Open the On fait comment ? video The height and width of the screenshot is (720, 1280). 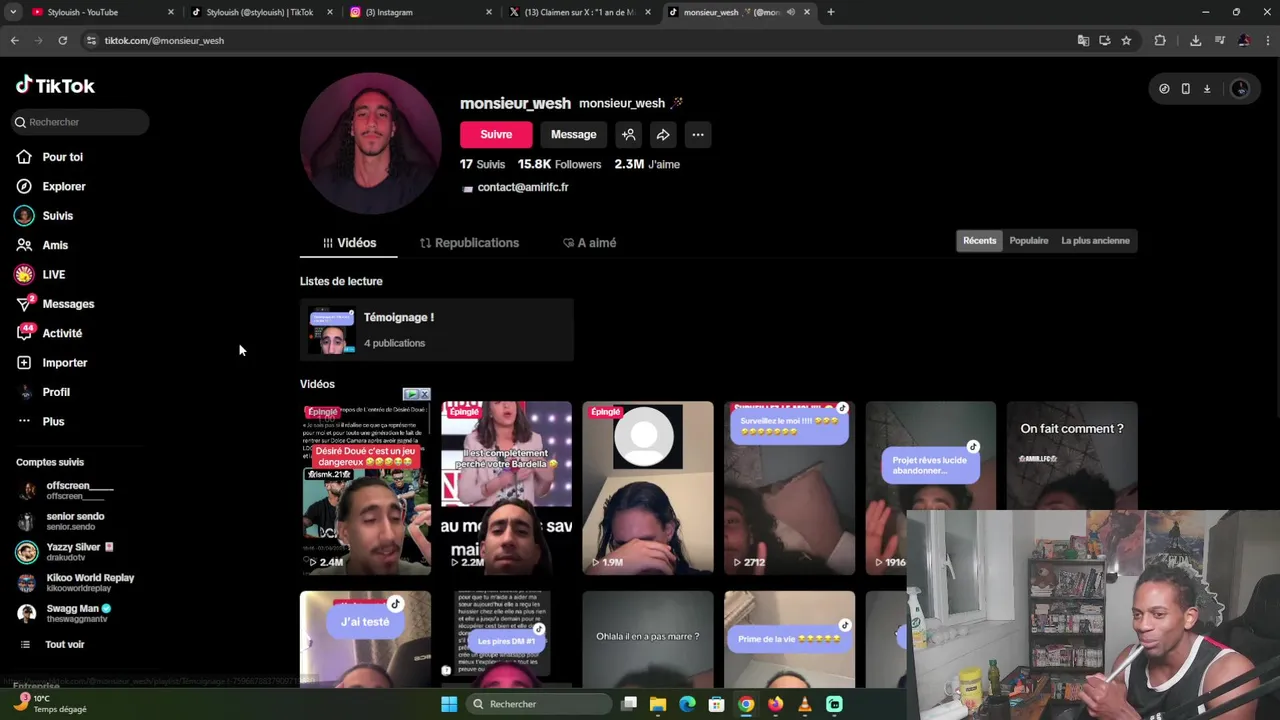click(1072, 456)
